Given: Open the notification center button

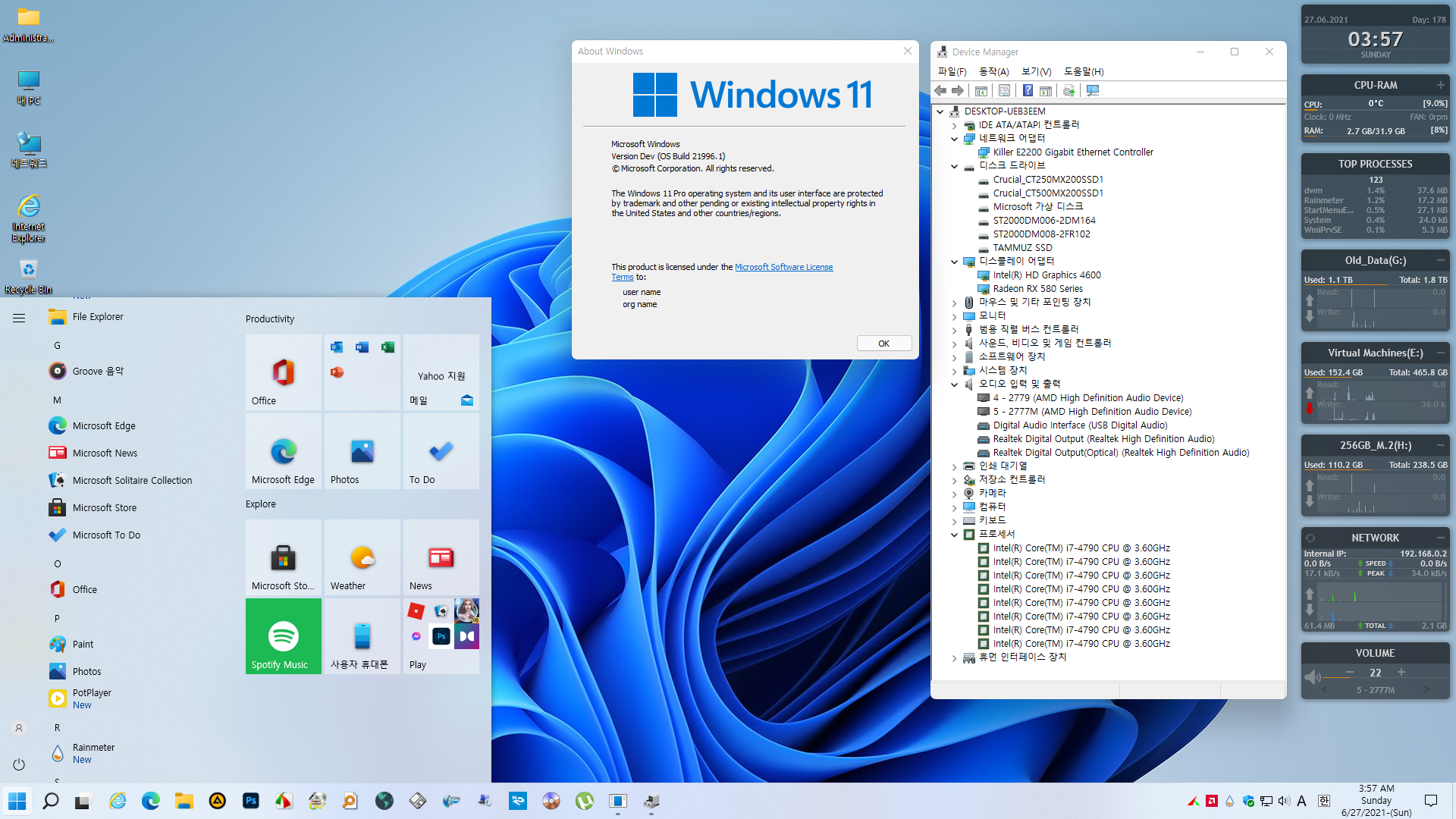Looking at the screenshot, I should point(1431,801).
